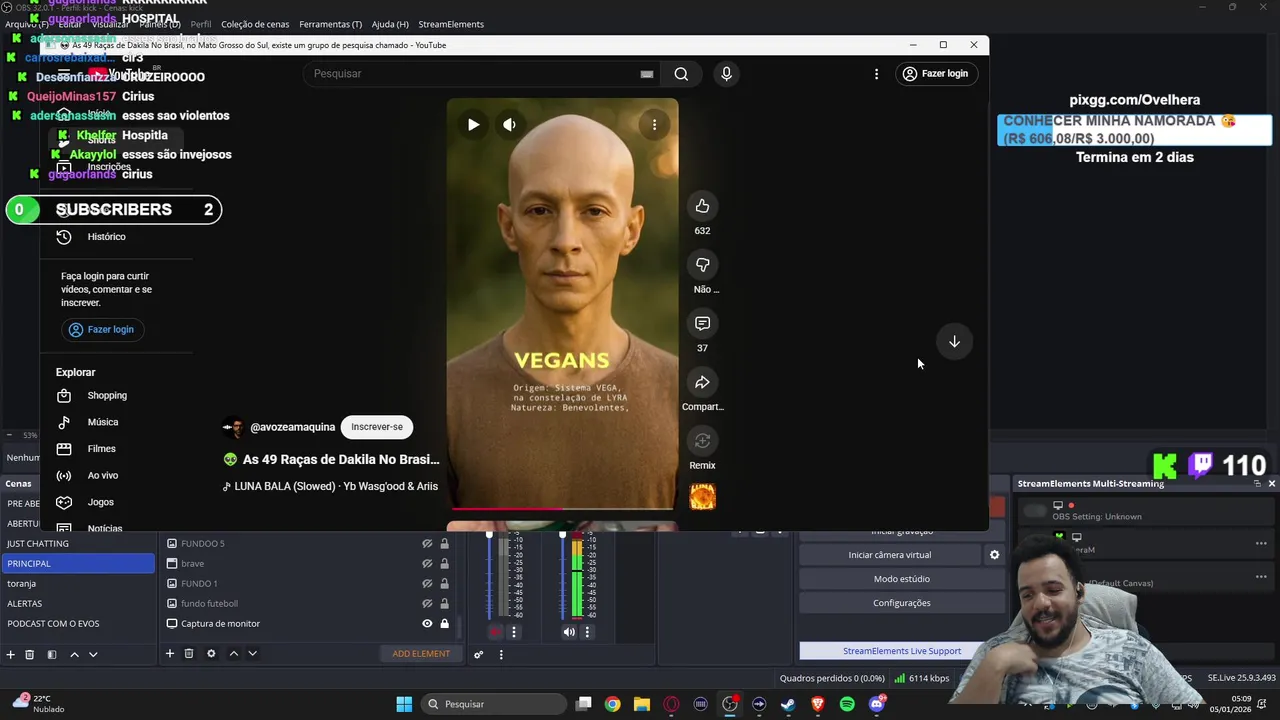Open the comments with 37 replies

(702, 323)
